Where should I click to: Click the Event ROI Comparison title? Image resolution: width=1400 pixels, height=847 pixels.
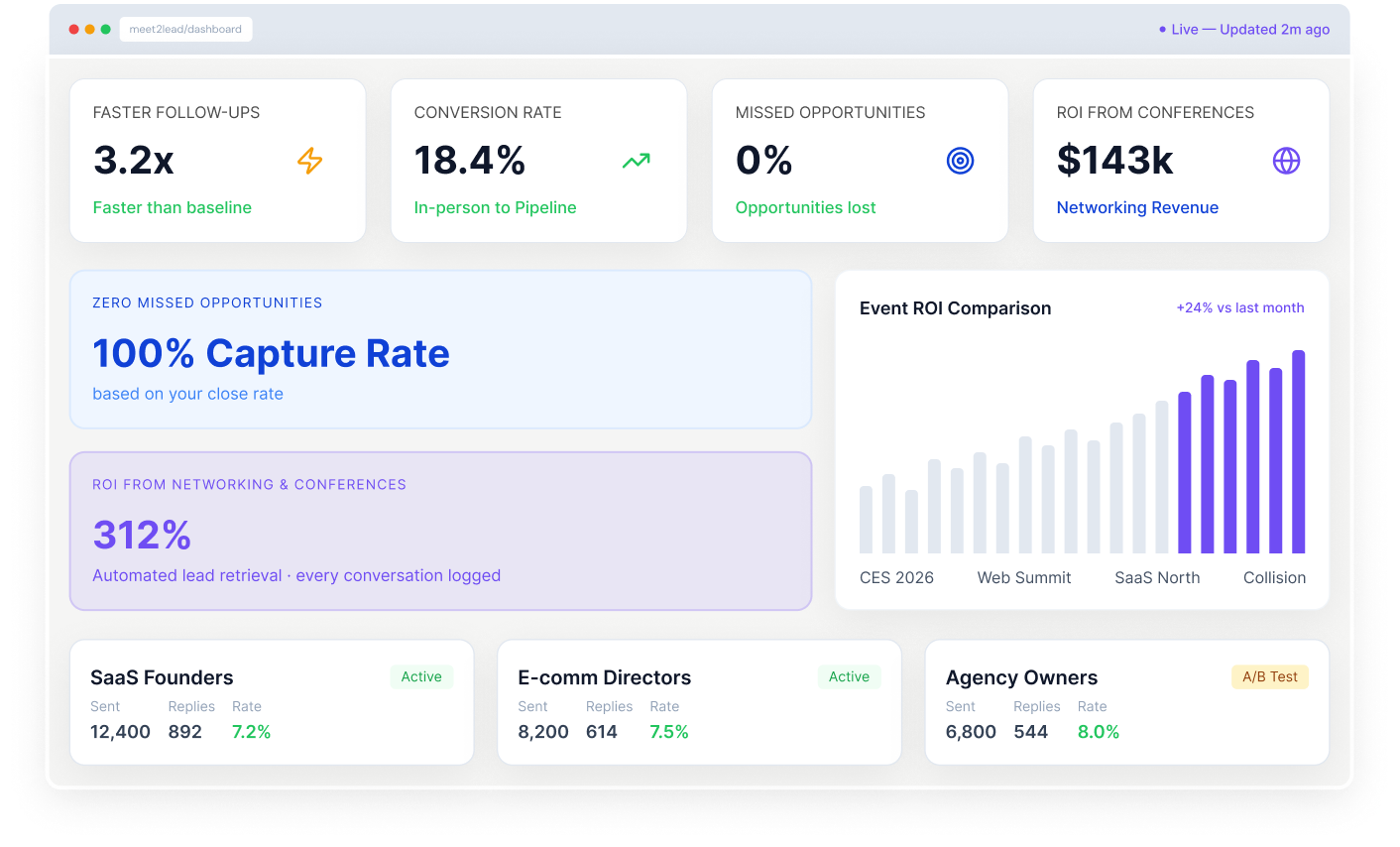[x=955, y=308]
